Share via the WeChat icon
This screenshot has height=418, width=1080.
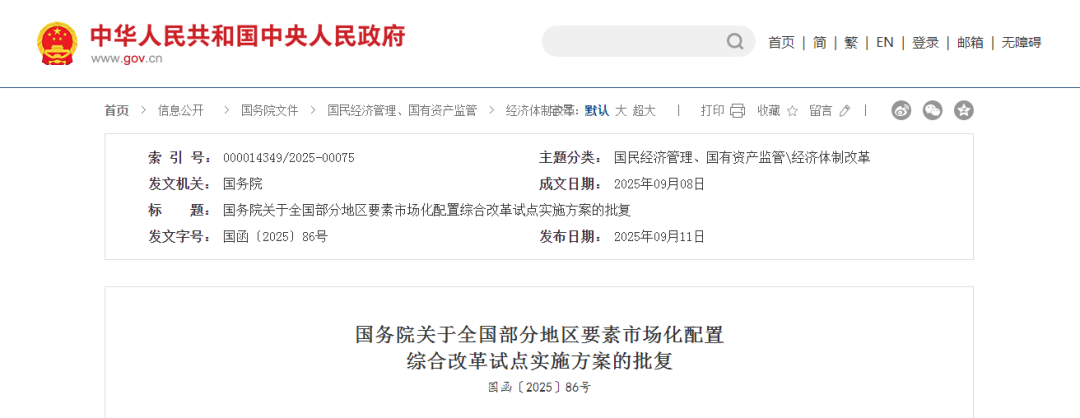click(x=933, y=110)
